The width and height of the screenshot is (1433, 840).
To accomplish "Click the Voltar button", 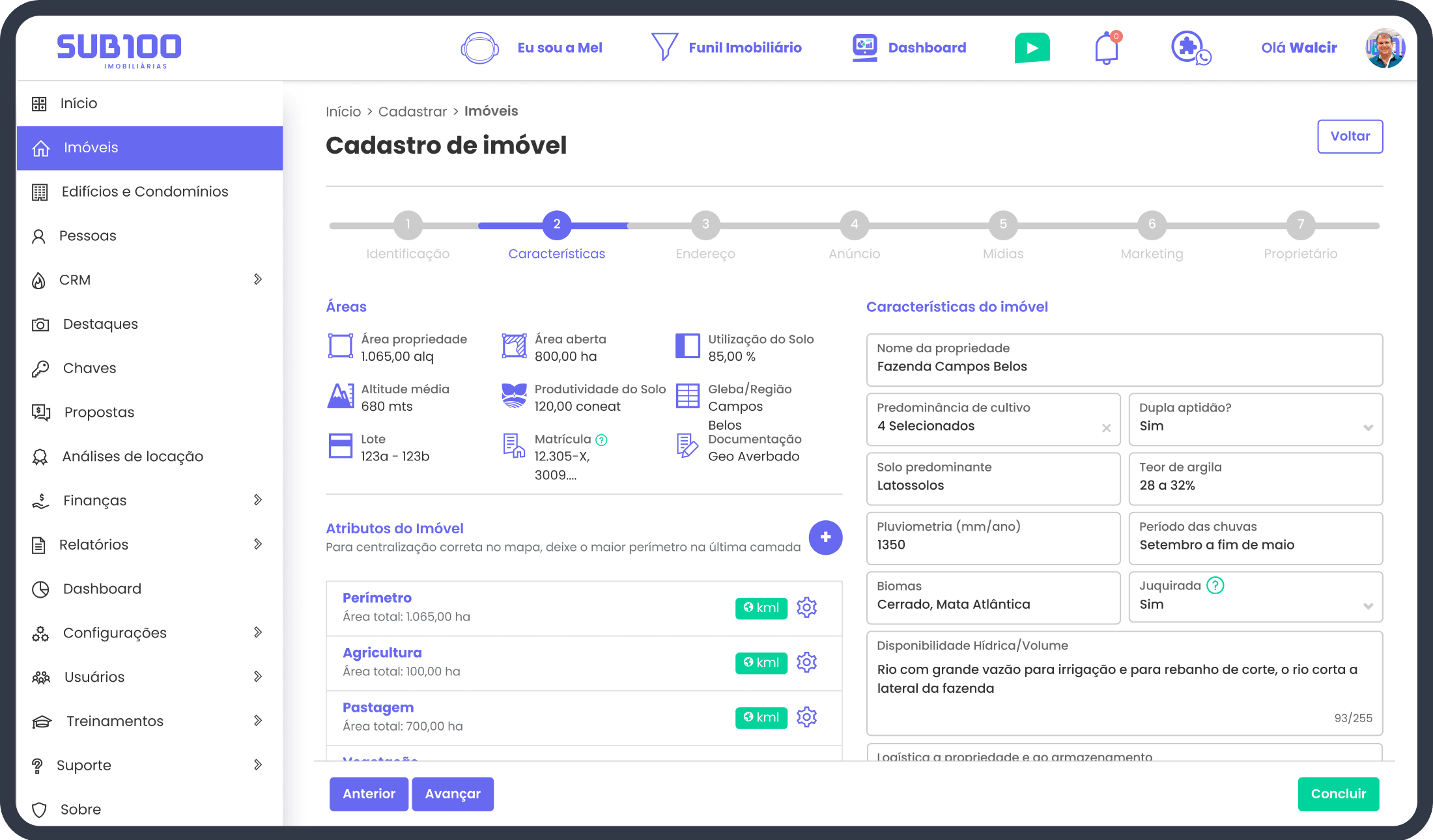I will 1350,136.
